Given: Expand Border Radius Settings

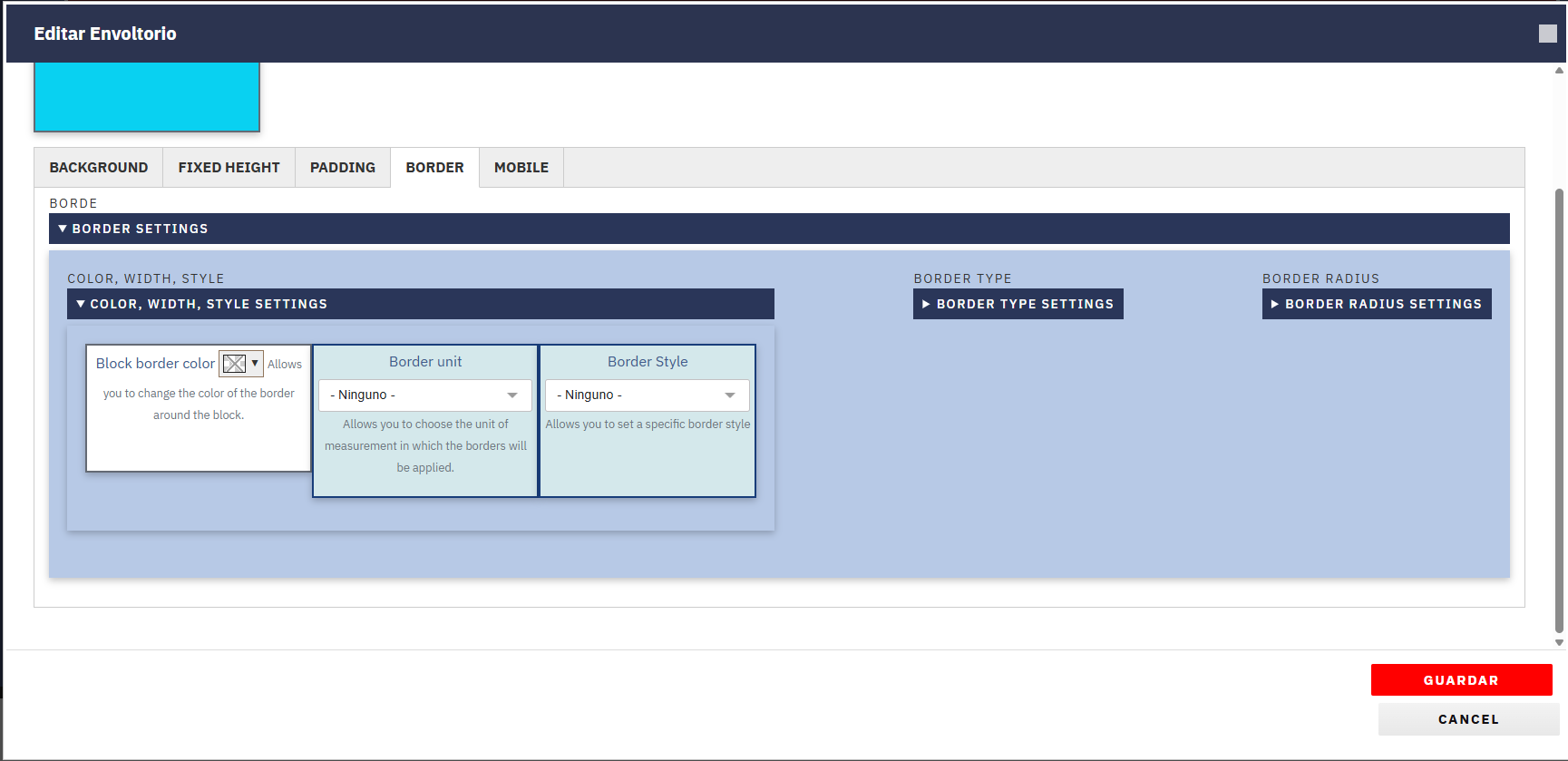Looking at the screenshot, I should pos(1377,304).
